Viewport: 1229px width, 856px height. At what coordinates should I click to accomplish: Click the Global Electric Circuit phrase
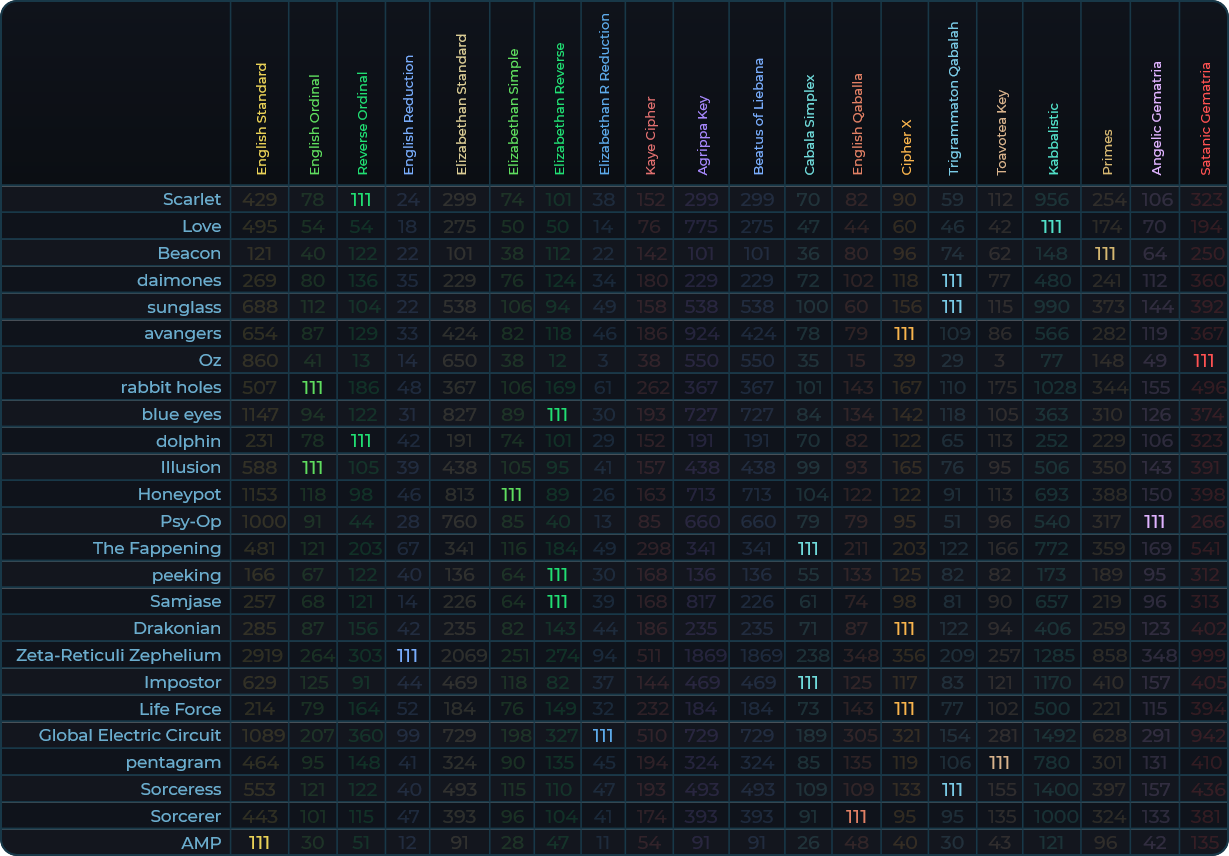[130, 735]
